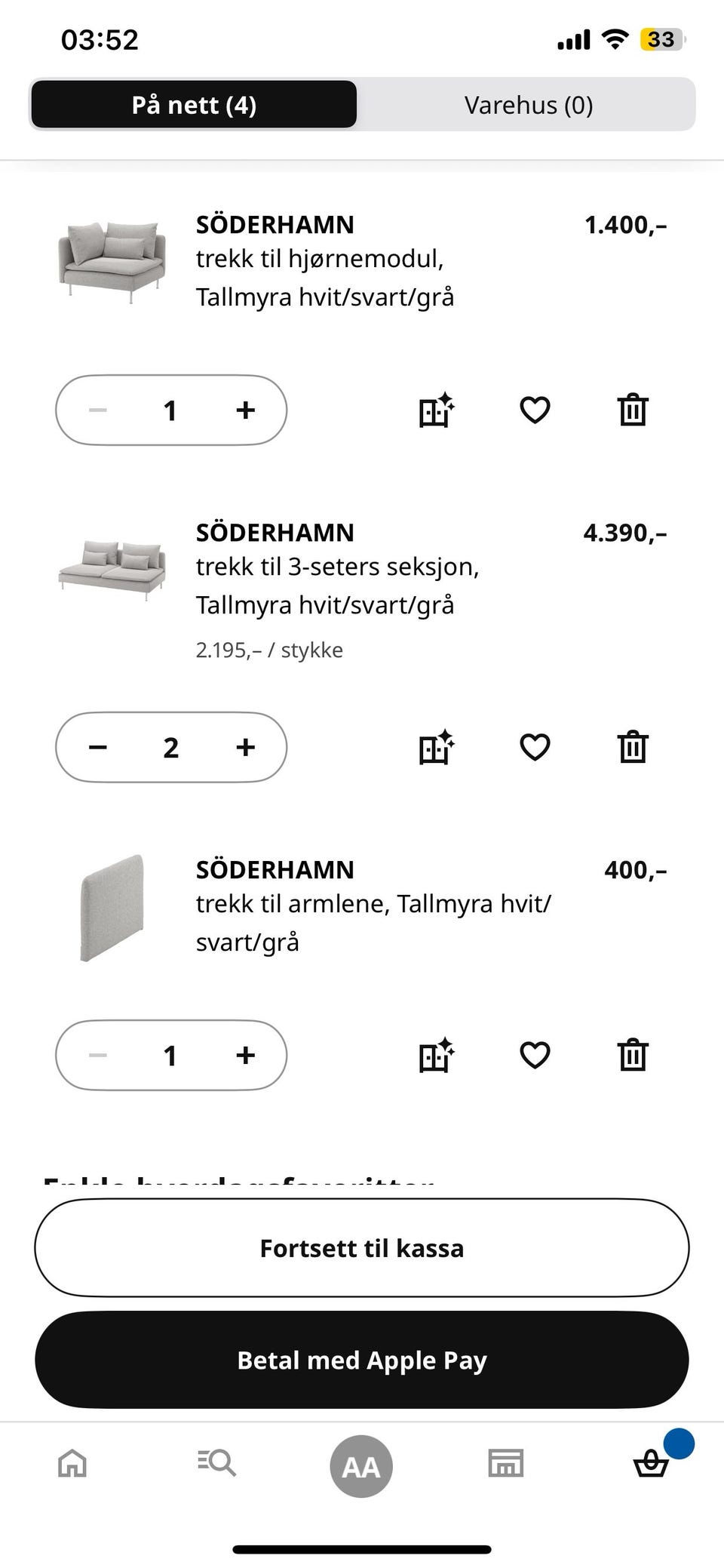Open the SÖDERHAMN armlene product title
The width and height of the screenshot is (724, 1568).
pyautogui.click(x=275, y=869)
